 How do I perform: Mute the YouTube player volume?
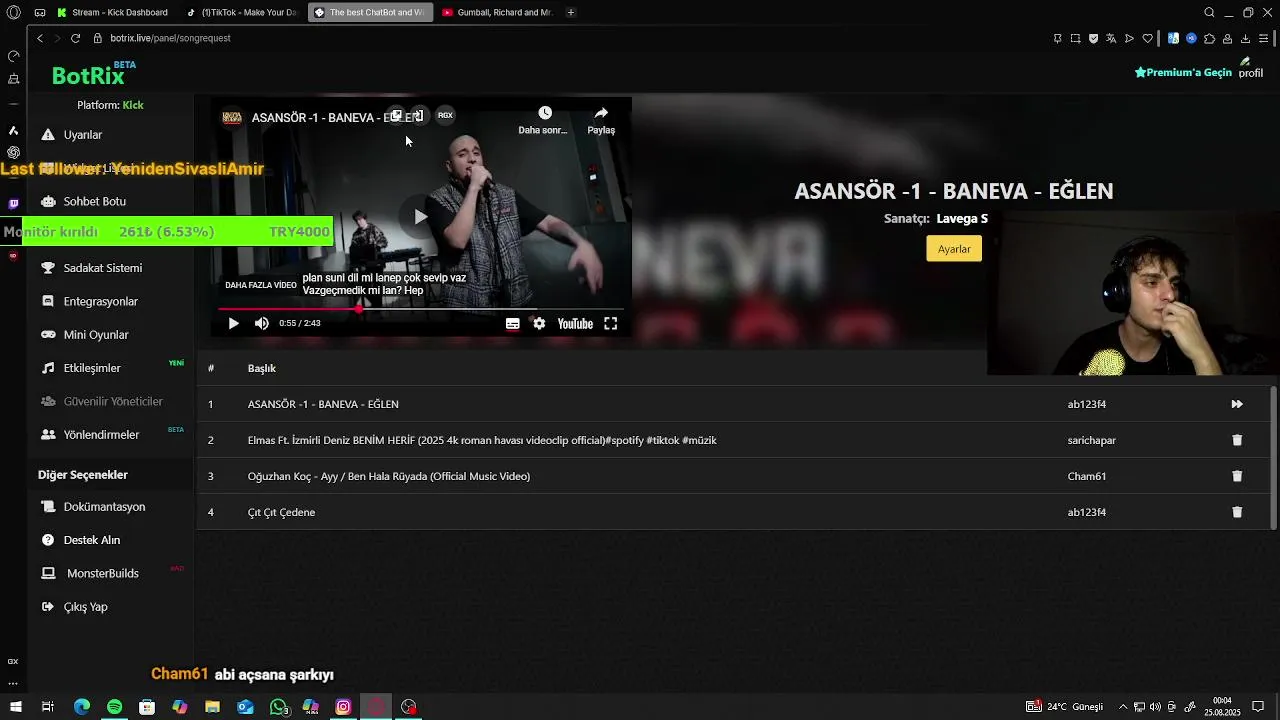262,323
